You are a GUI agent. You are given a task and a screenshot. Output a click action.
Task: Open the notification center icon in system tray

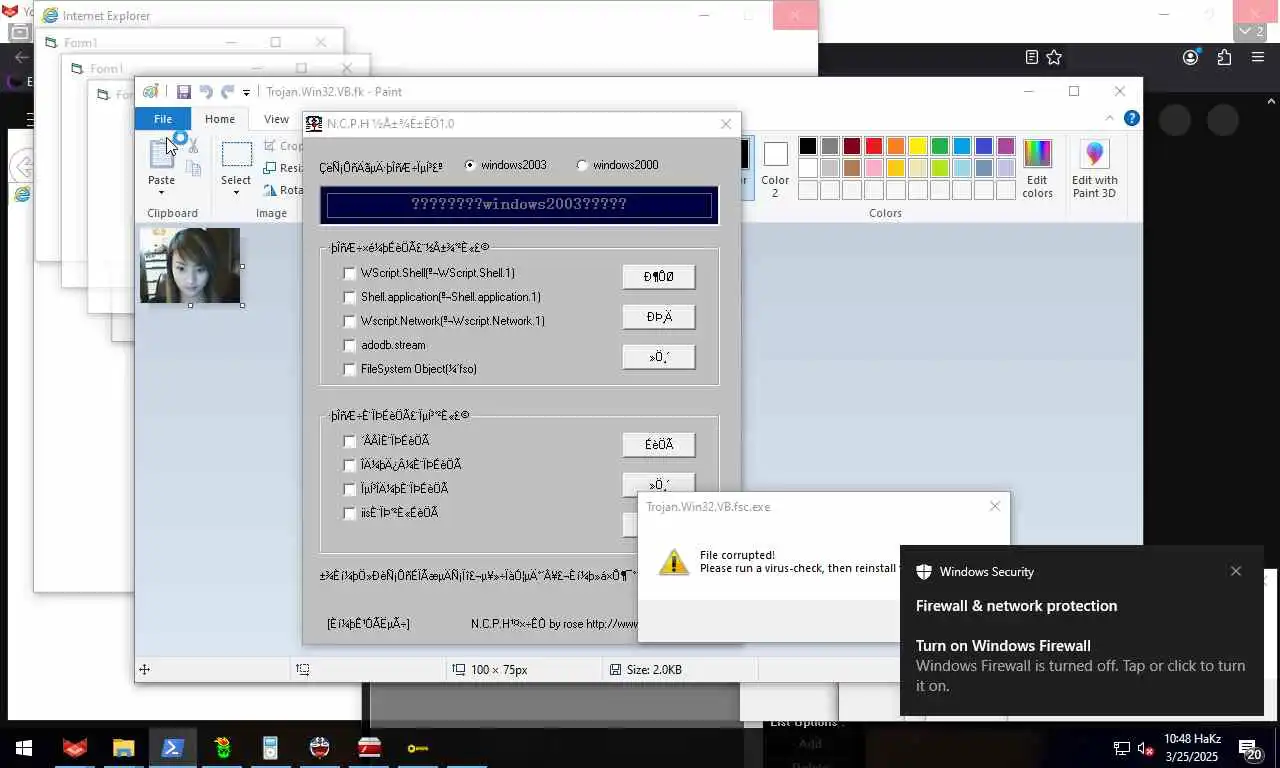coord(1250,748)
